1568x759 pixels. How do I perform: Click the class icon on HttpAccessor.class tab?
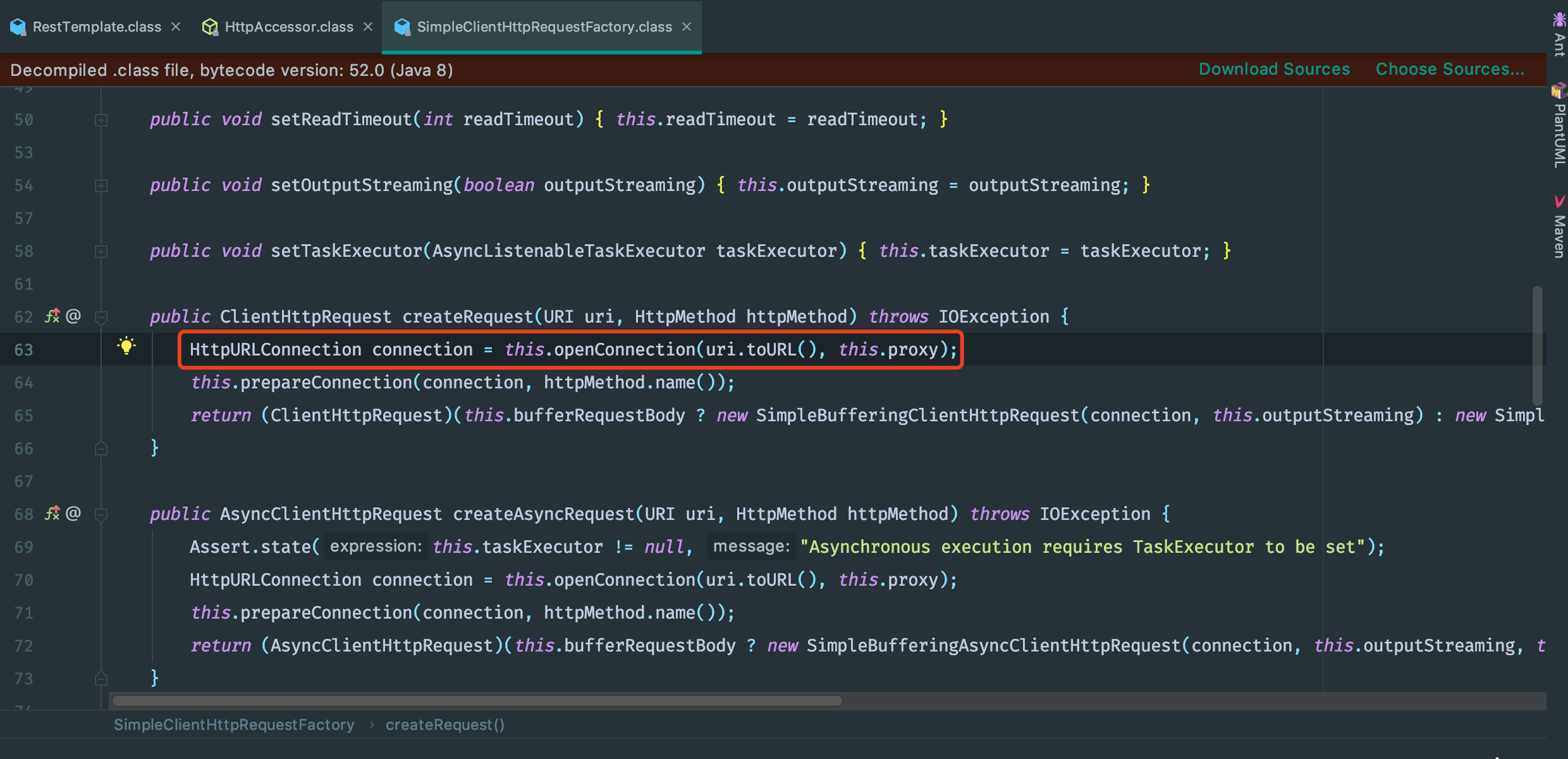point(209,27)
